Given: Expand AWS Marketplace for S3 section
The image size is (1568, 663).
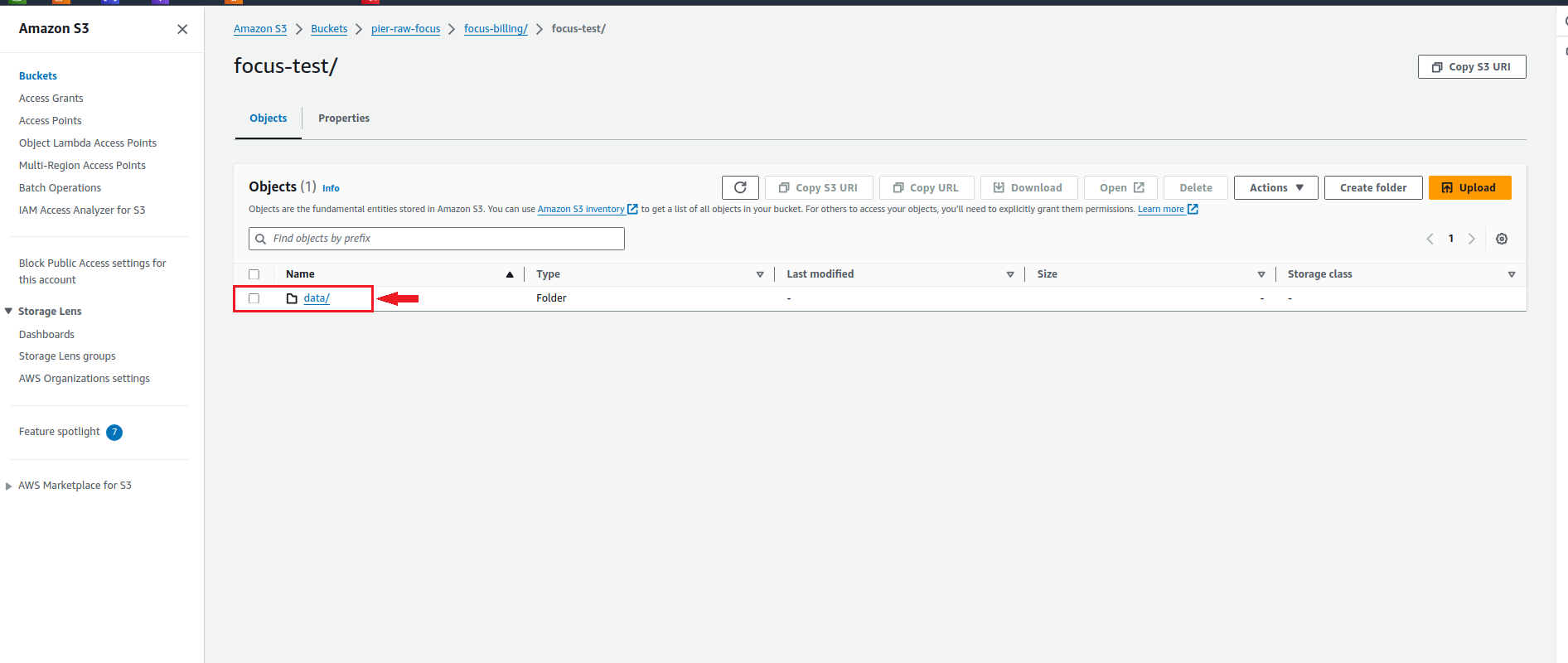Looking at the screenshot, I should click(9, 486).
